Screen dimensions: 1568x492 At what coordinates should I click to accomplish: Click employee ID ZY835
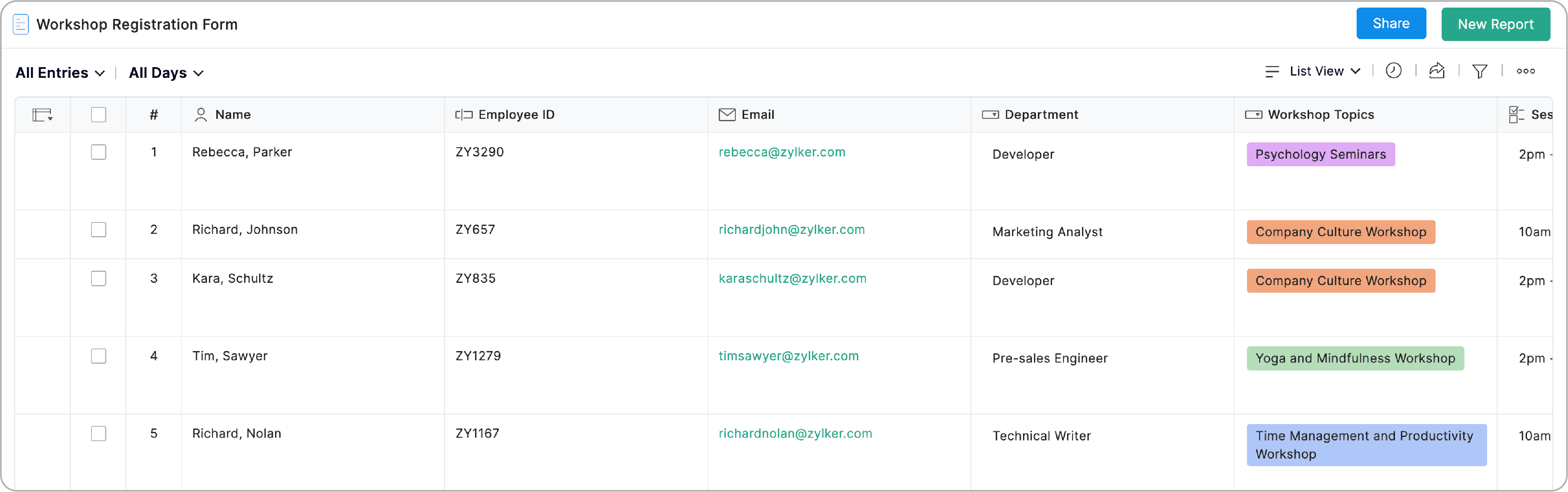[x=475, y=278]
